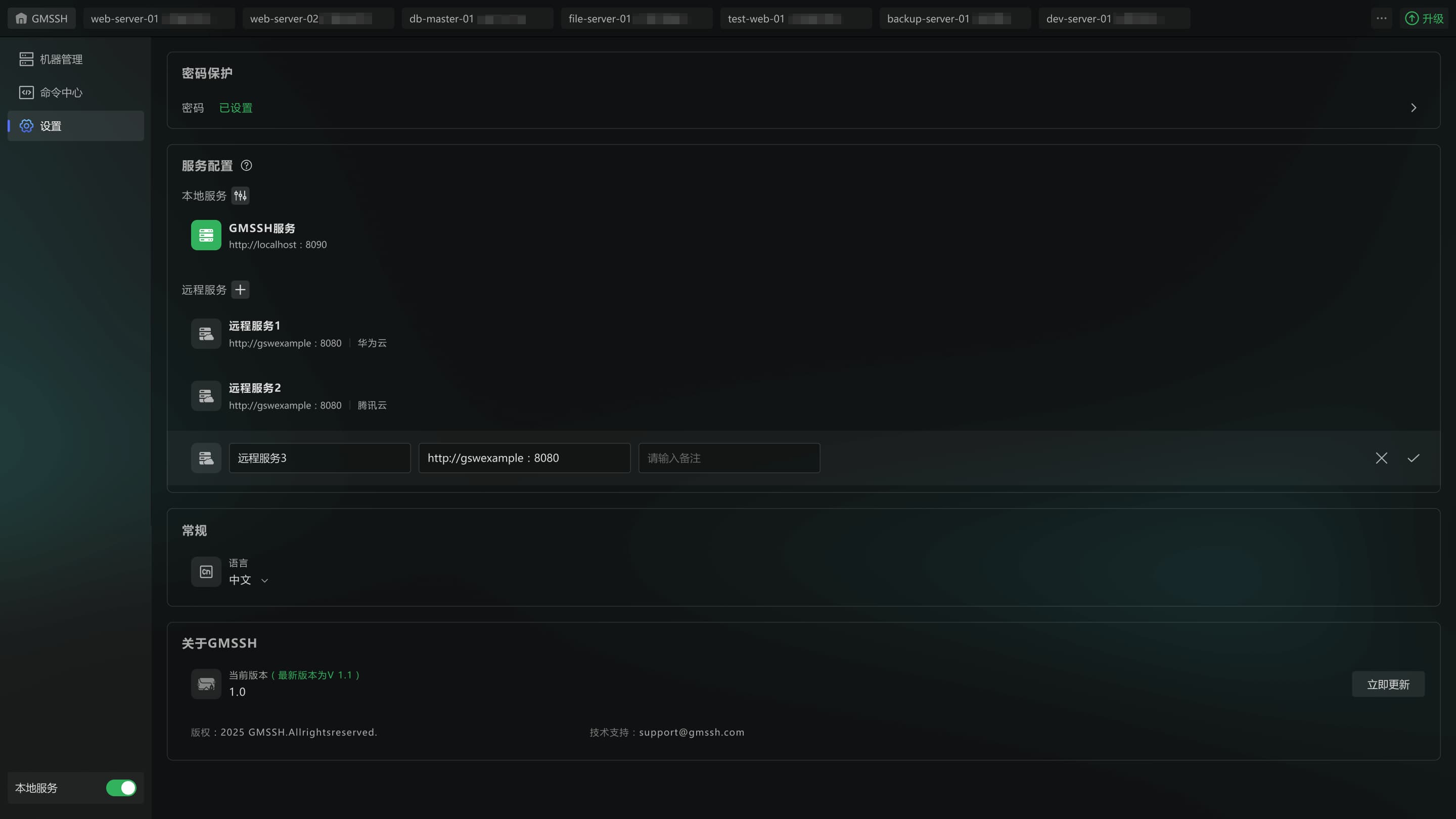Viewport: 1456px width, 819px height.
Task: Expand password protection chevron arrow
Action: 1413,108
